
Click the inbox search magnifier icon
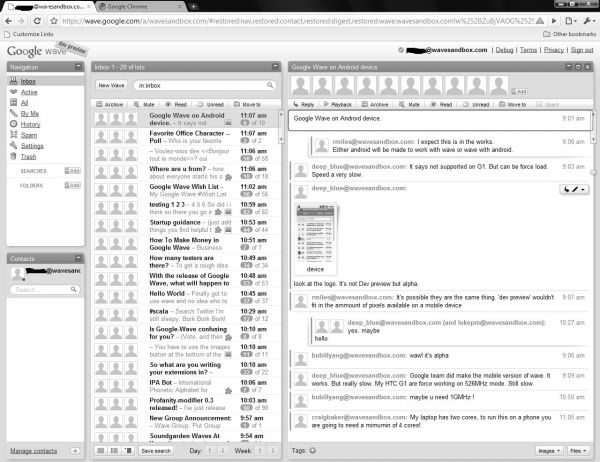tap(270, 85)
